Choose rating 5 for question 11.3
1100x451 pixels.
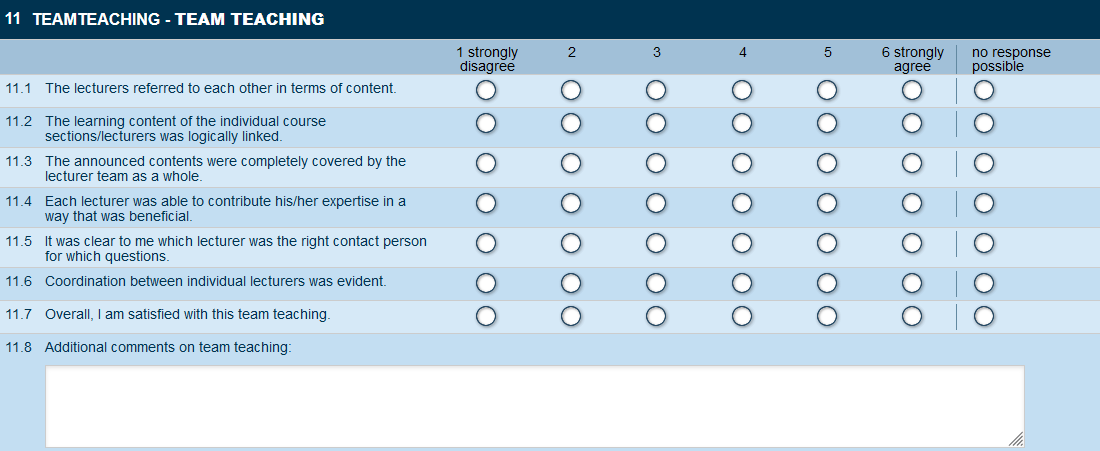[827, 164]
